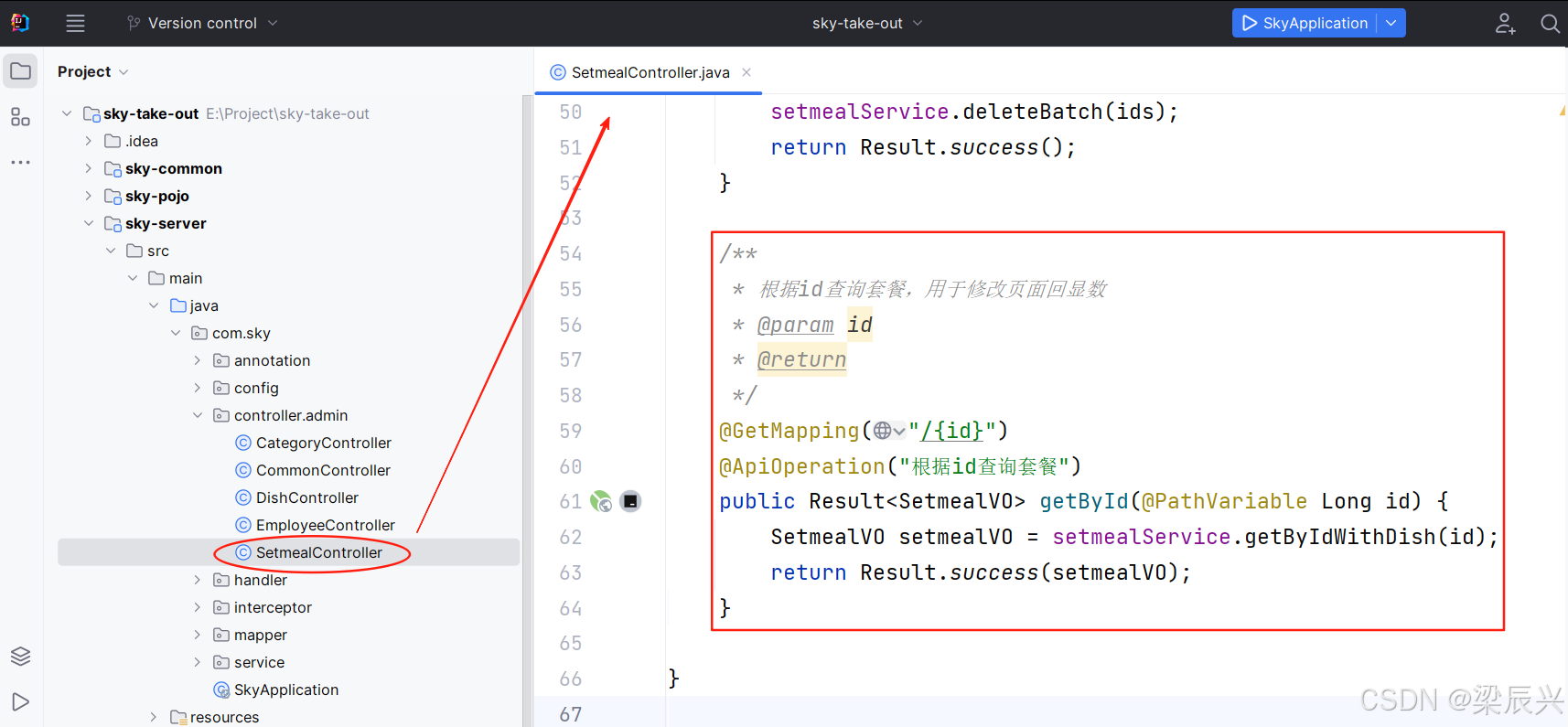Expand the config package
This screenshot has width=1568, height=727.
(198, 388)
